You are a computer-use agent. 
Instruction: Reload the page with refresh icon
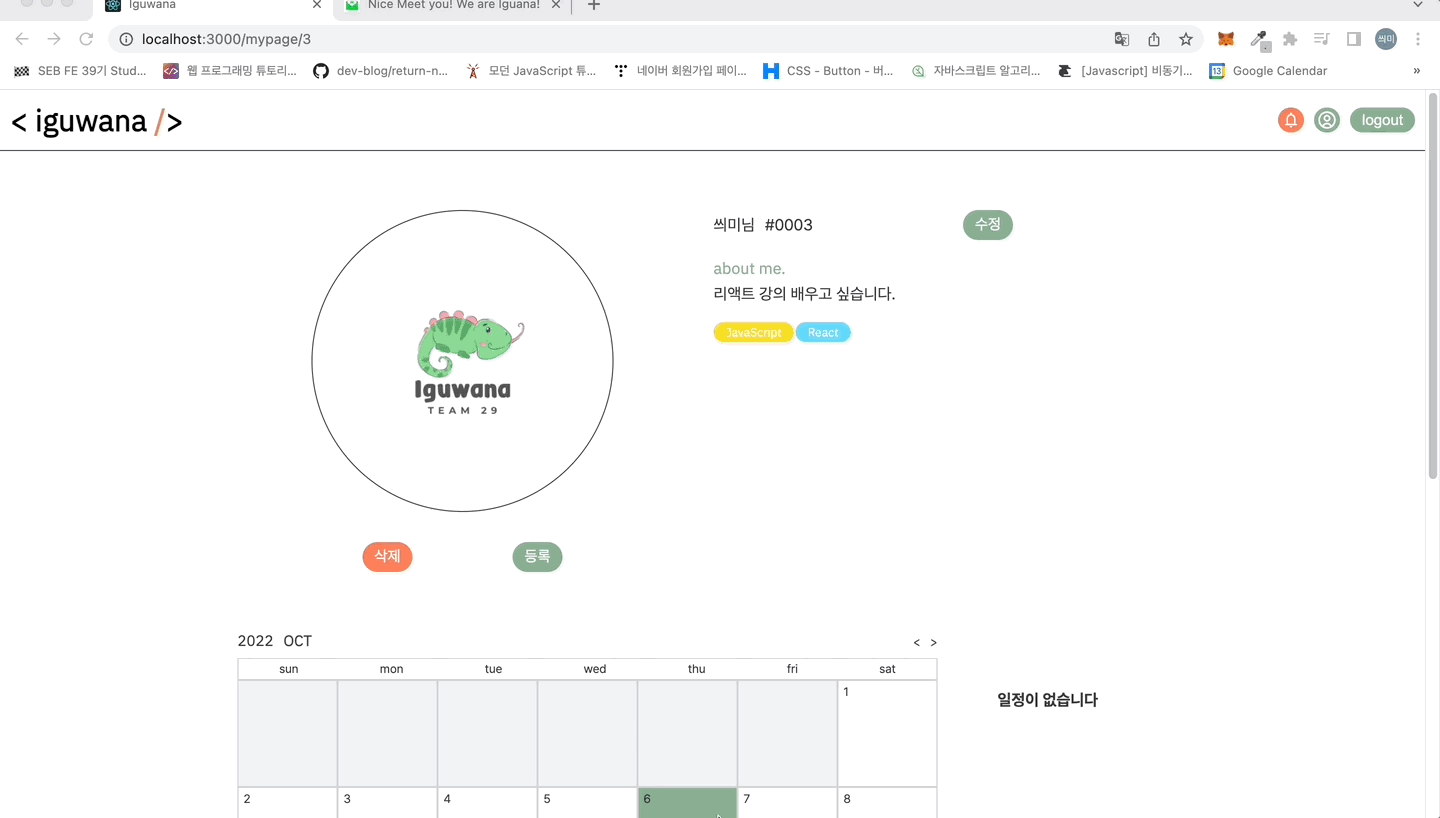(x=86, y=39)
